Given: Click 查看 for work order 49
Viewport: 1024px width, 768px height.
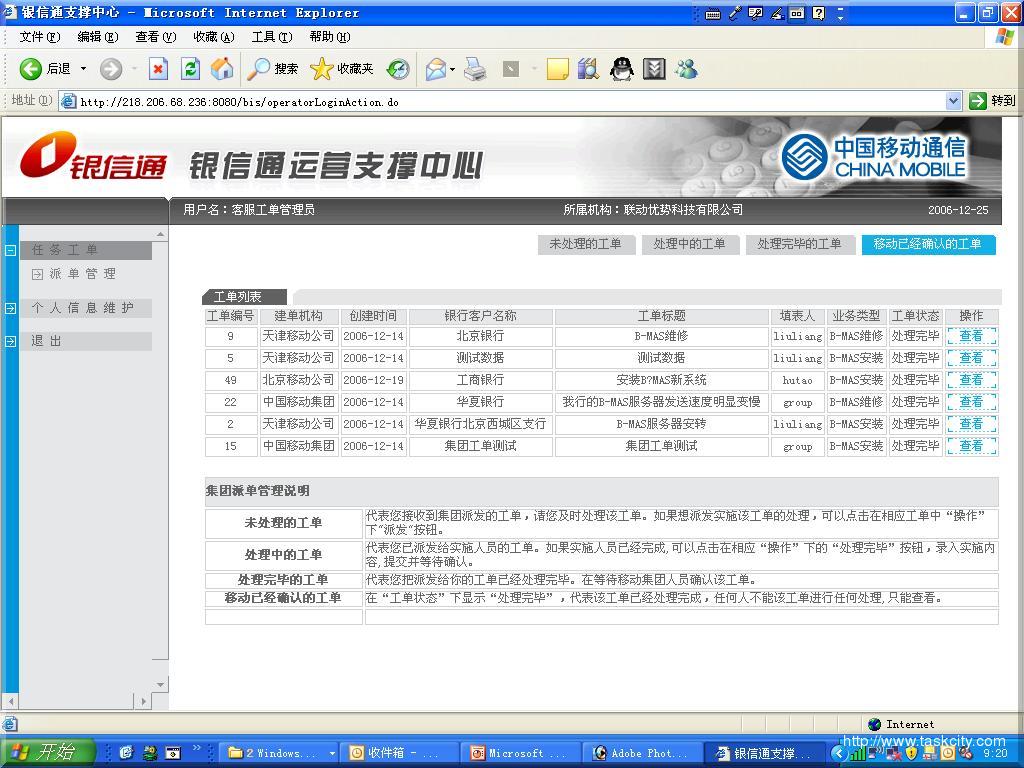Looking at the screenshot, I should (x=971, y=380).
